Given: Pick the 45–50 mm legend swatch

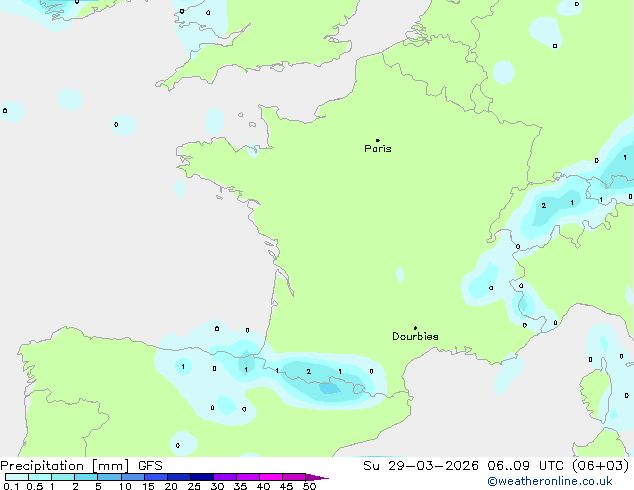Looking at the screenshot, I should pos(294,477).
